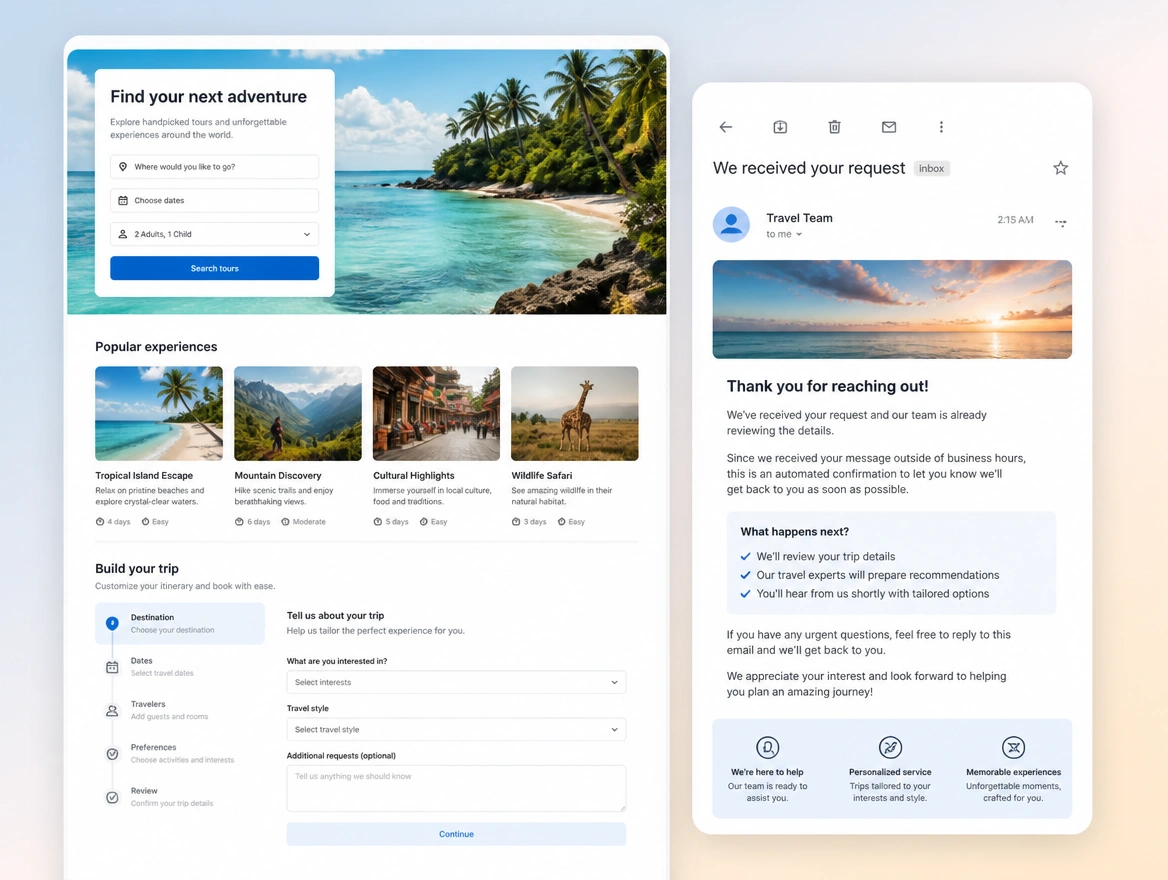Delete the email with the trash icon
This screenshot has width=1168, height=880.
click(x=834, y=127)
